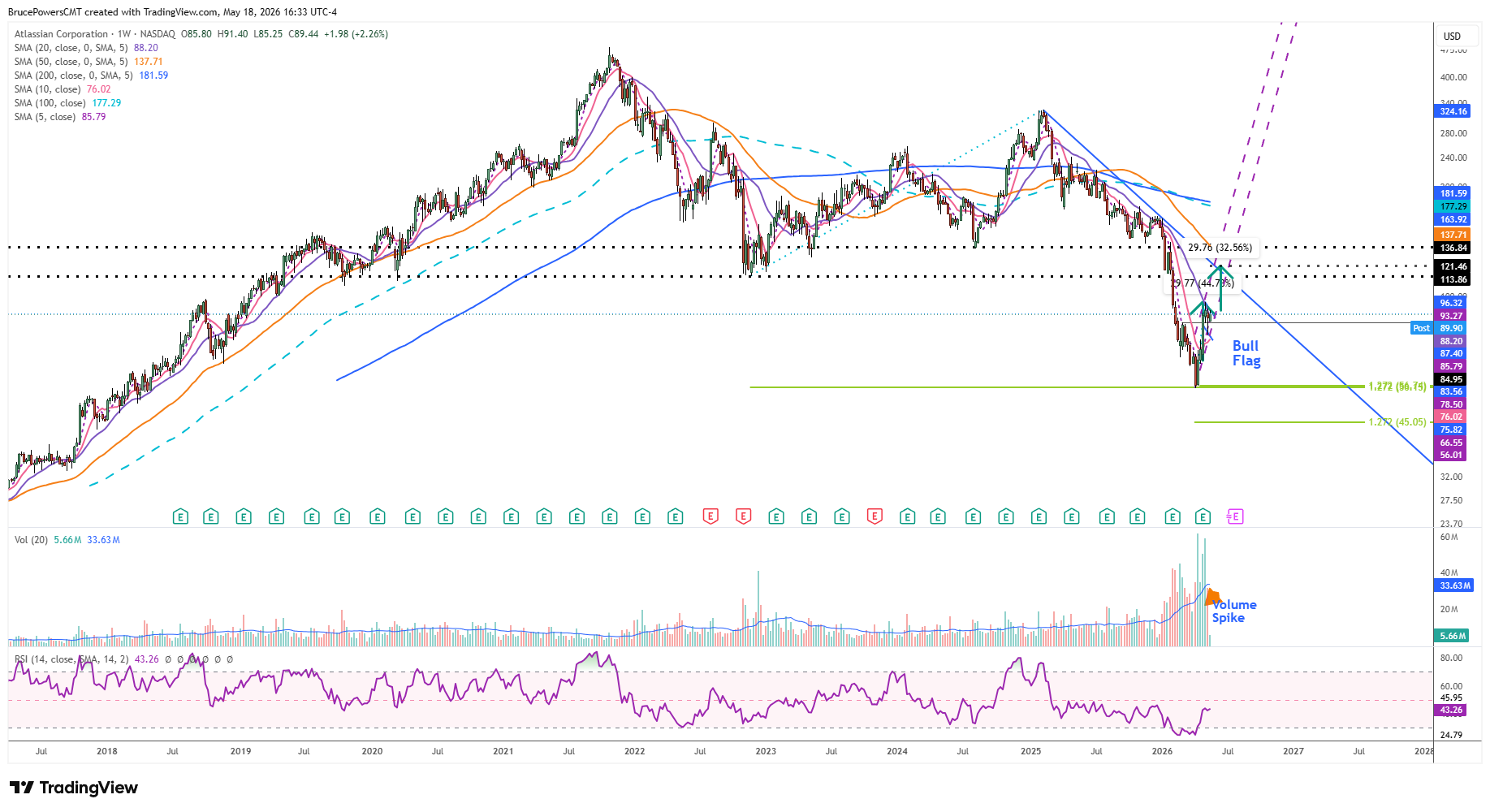This screenshot has height=812, width=1490.
Task: Click the 2018 label on time axis
Action: coord(107,751)
